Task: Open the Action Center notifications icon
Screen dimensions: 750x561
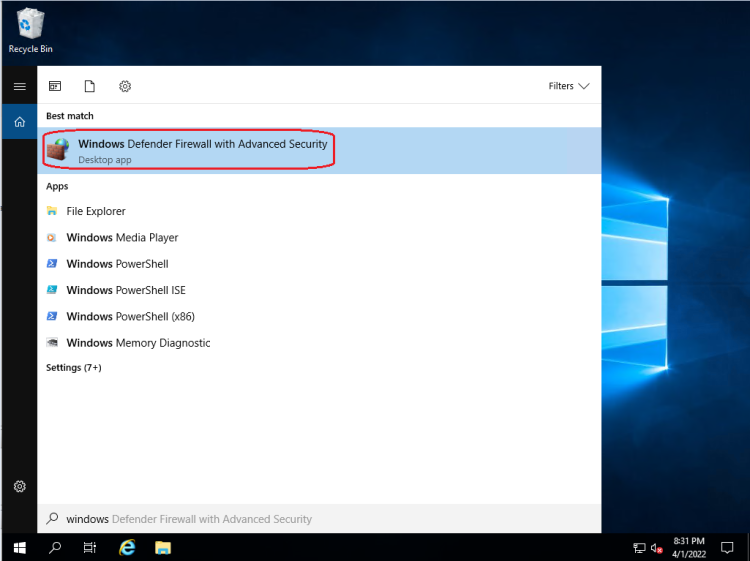Action: [x=727, y=547]
